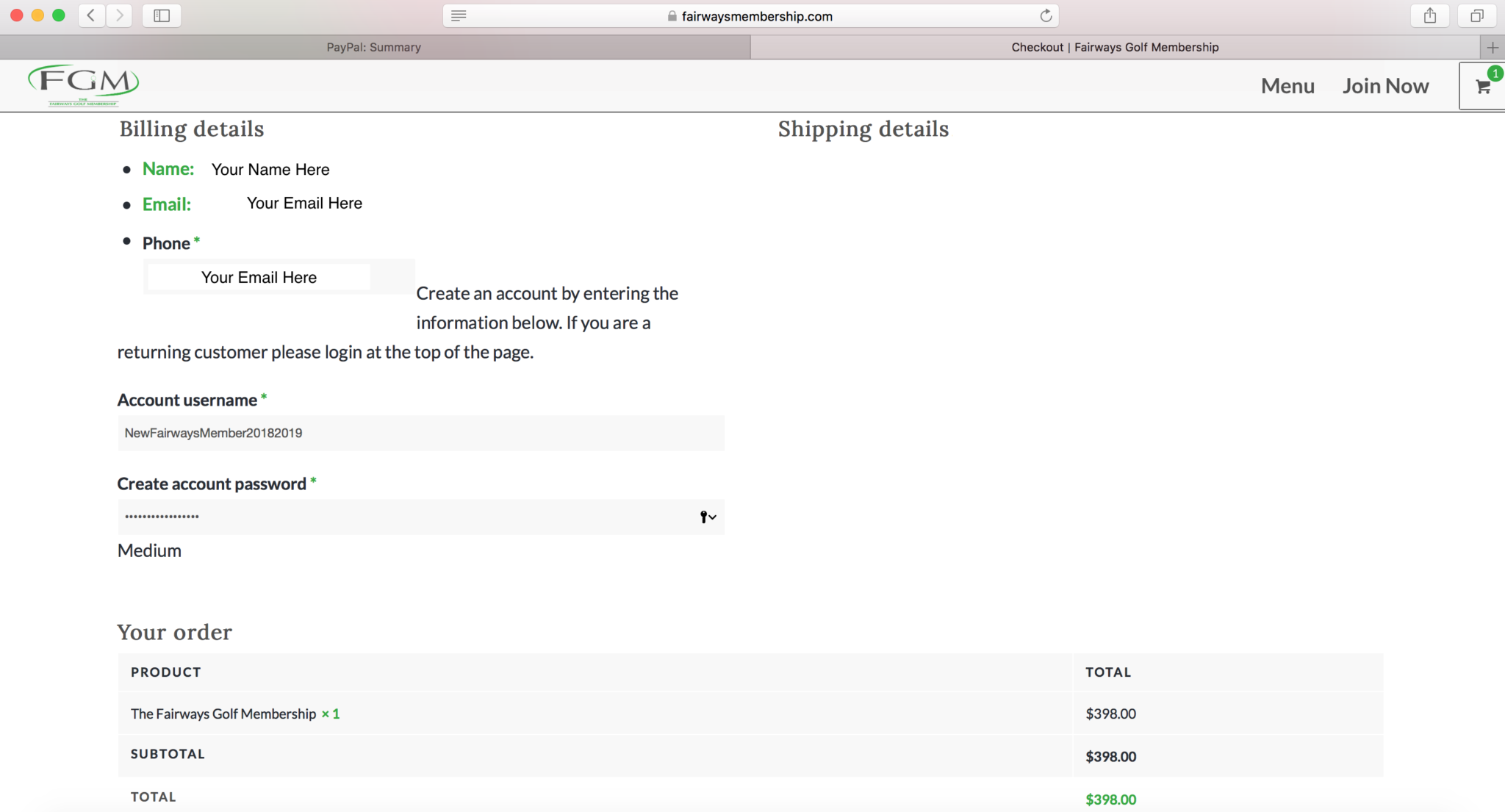Click the Join Now link
The height and width of the screenshot is (812, 1505).
[1385, 86]
